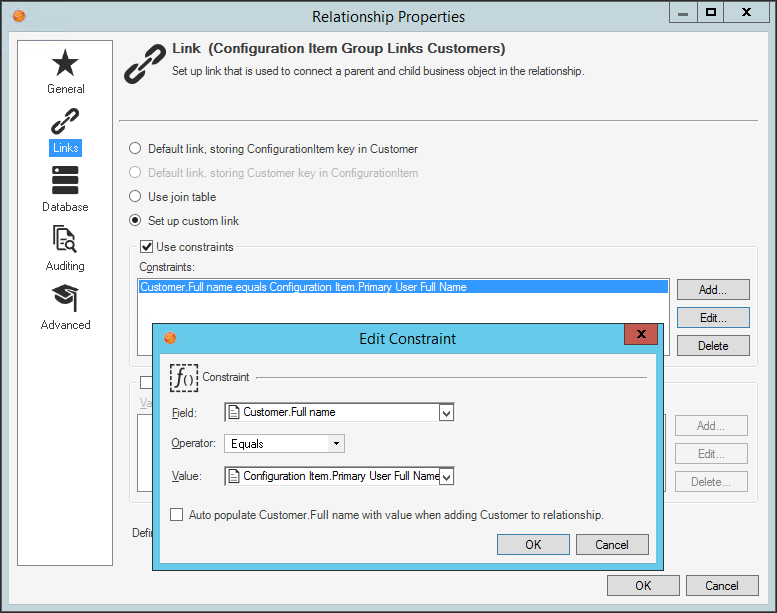Click the Delete constraint button

click(x=713, y=345)
